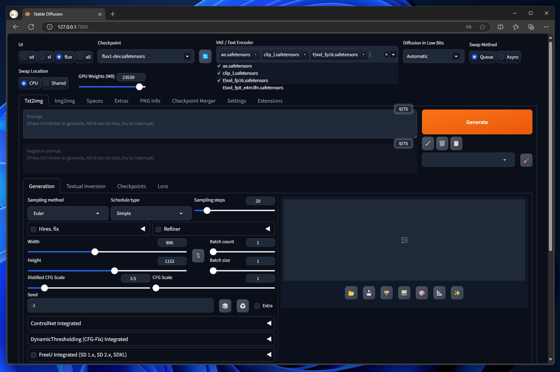Open the Spaces tab
The image size is (560, 372).
point(95,101)
